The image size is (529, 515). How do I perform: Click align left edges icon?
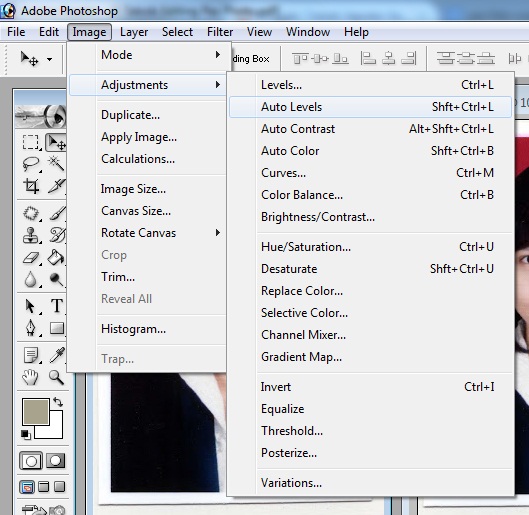368,58
